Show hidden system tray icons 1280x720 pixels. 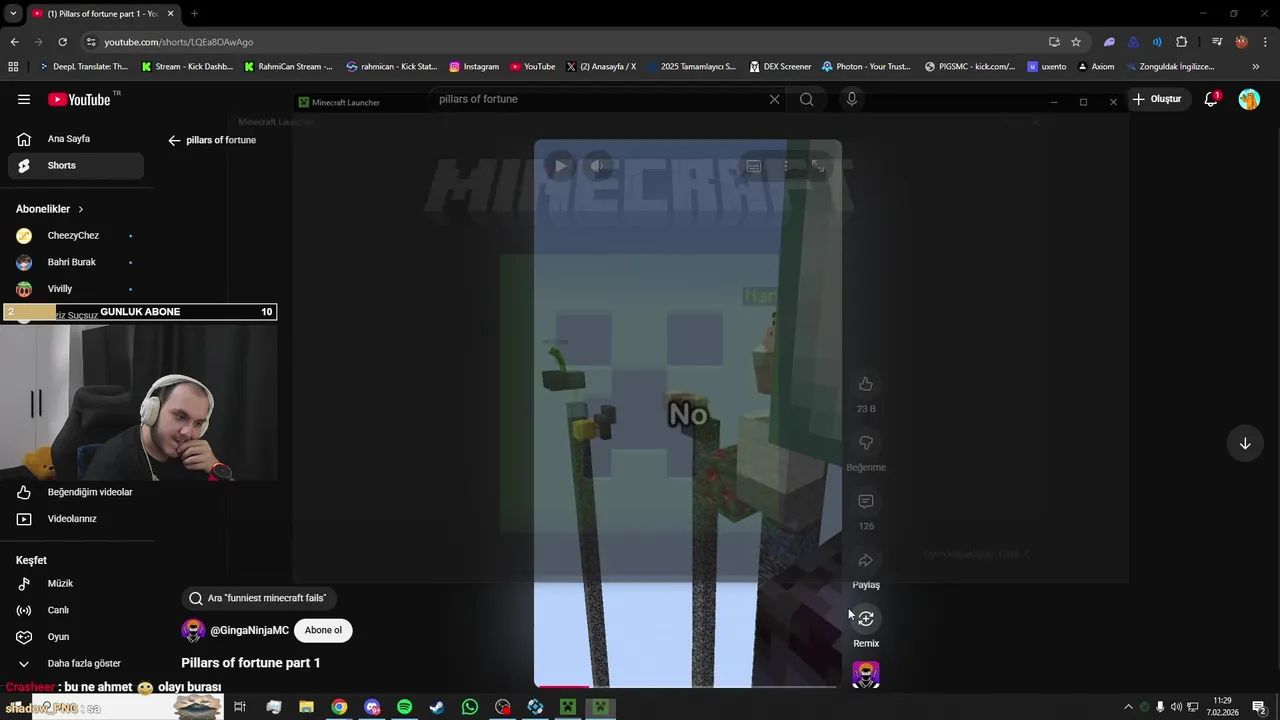coord(1129,707)
